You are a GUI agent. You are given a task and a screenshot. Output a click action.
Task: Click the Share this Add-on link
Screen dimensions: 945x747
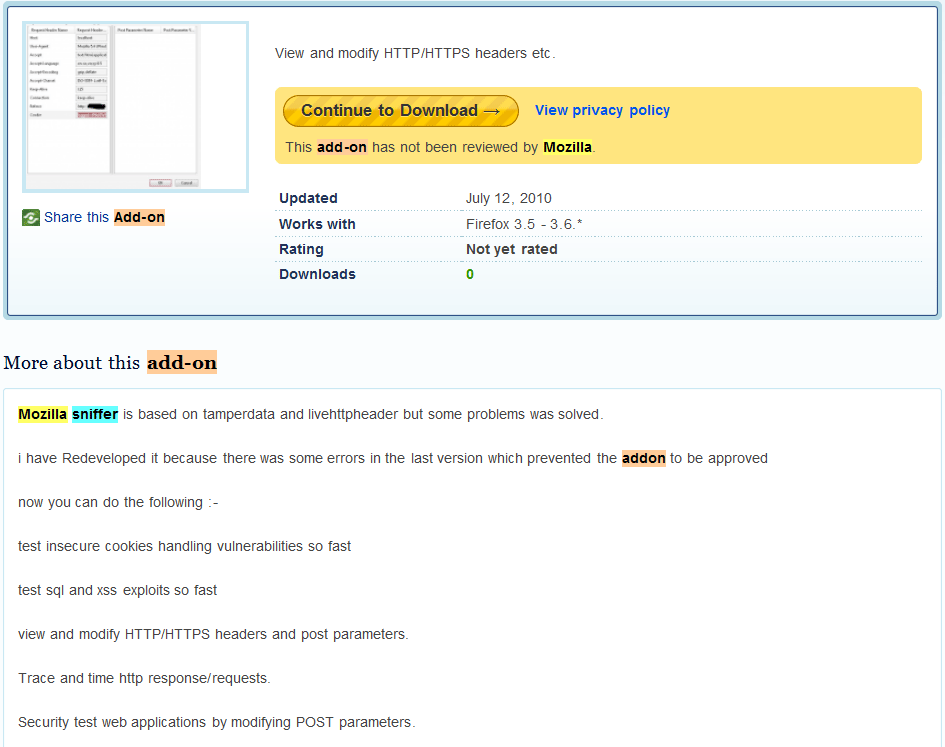pyautogui.click(x=104, y=217)
